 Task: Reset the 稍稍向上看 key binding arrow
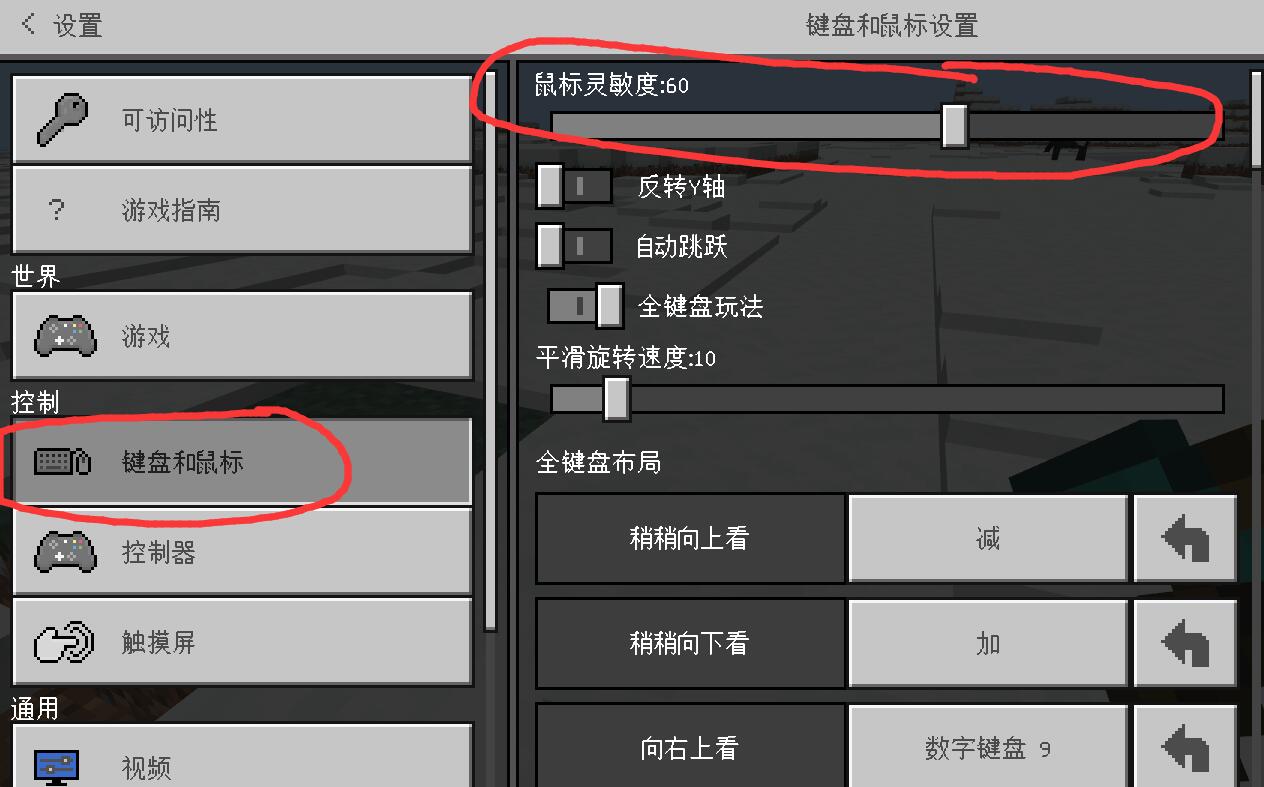(1185, 539)
